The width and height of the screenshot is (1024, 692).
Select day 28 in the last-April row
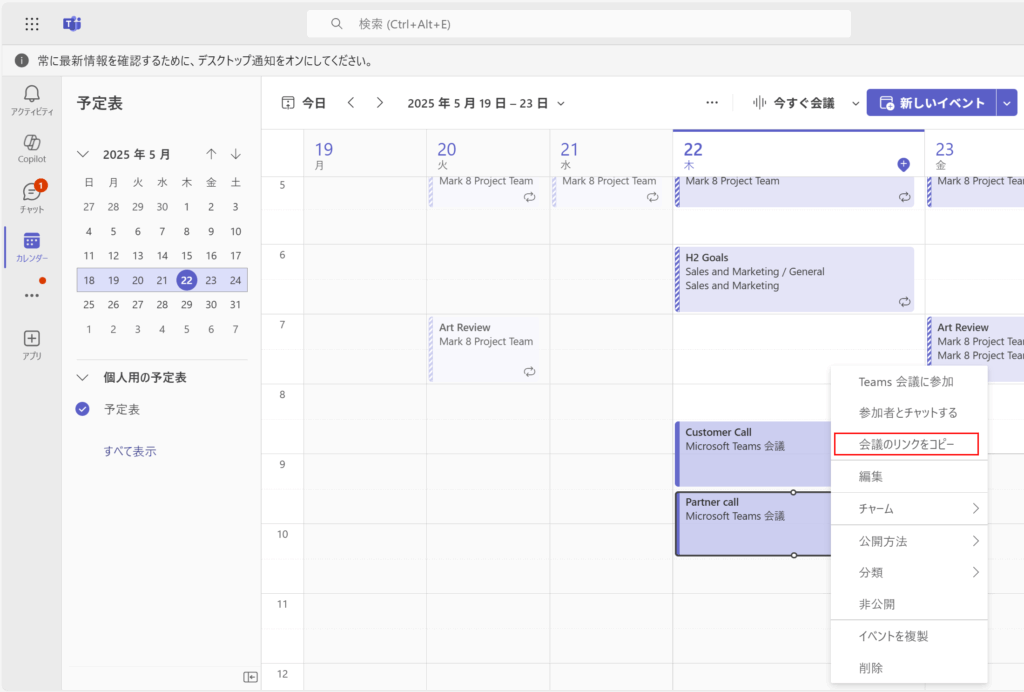[x=114, y=207]
